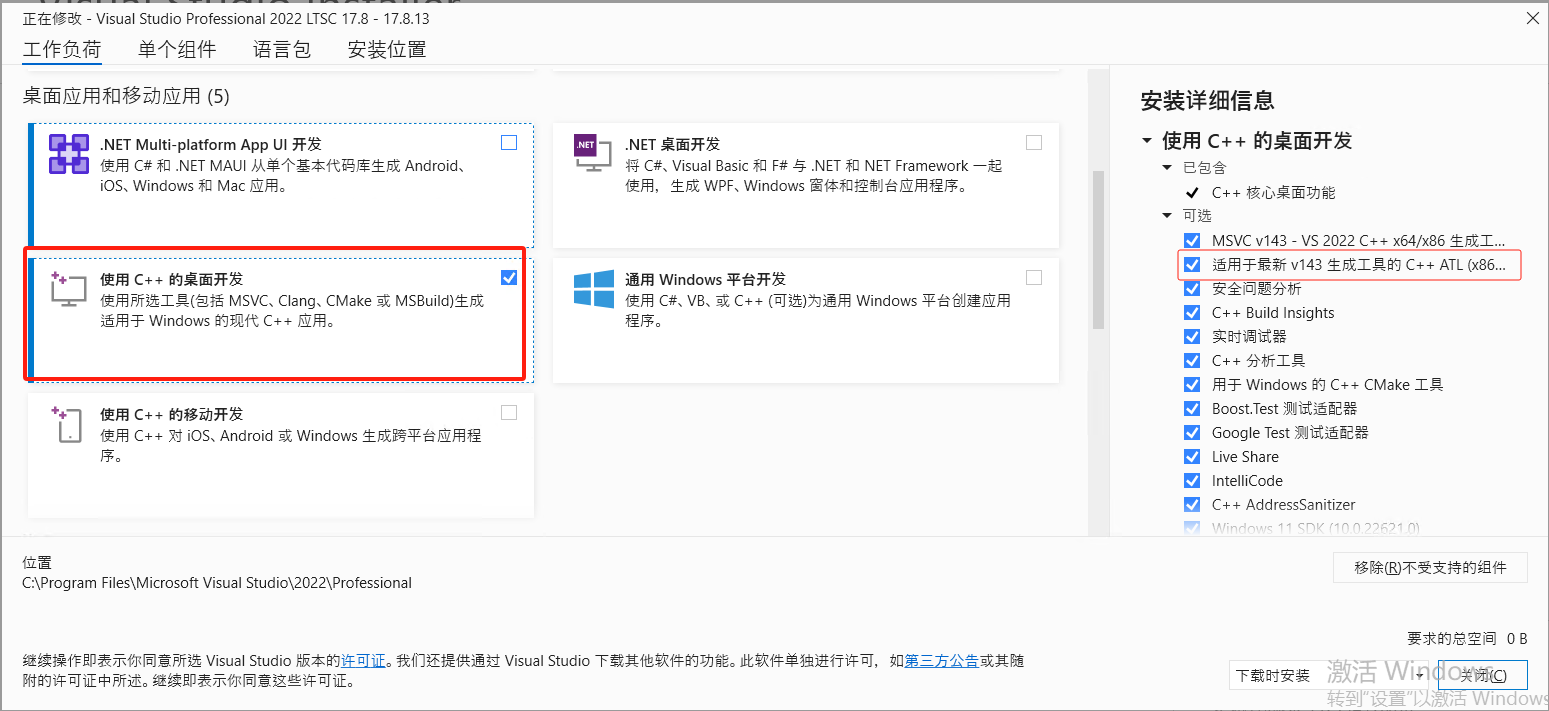Click the 移除不受支持的组件 button
This screenshot has width=1549, height=711.
pyautogui.click(x=1430, y=567)
